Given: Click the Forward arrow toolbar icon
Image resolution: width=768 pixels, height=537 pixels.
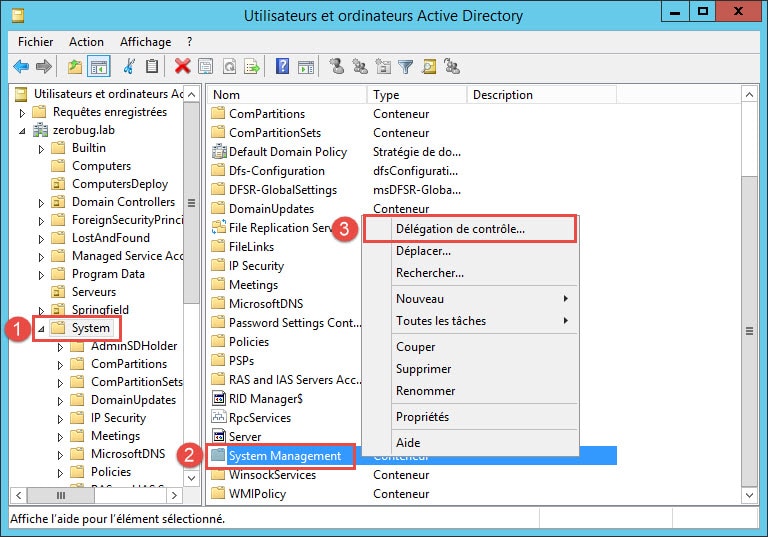Looking at the screenshot, I should [x=44, y=66].
